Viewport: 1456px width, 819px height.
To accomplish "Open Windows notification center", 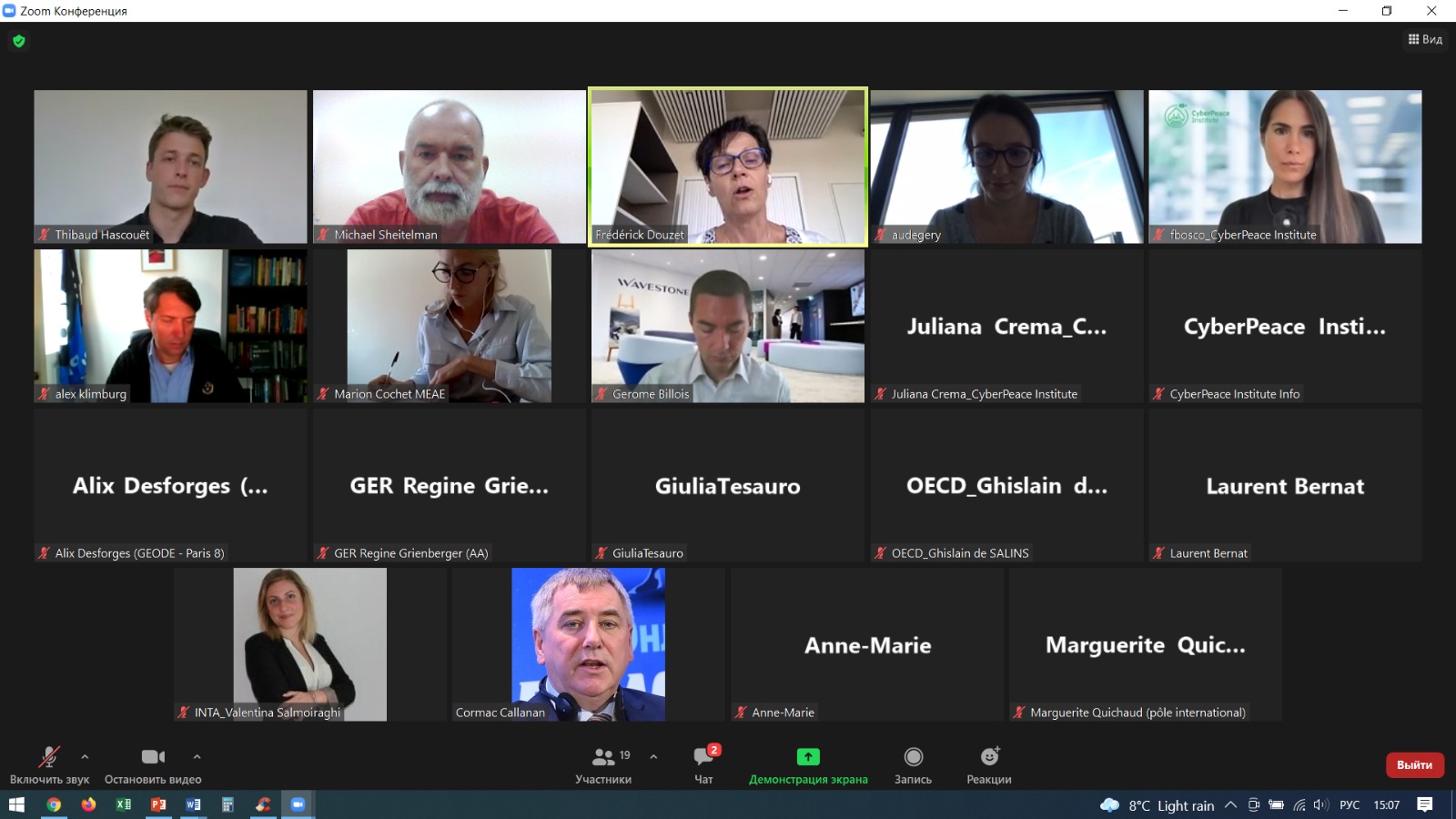I will tap(1425, 804).
